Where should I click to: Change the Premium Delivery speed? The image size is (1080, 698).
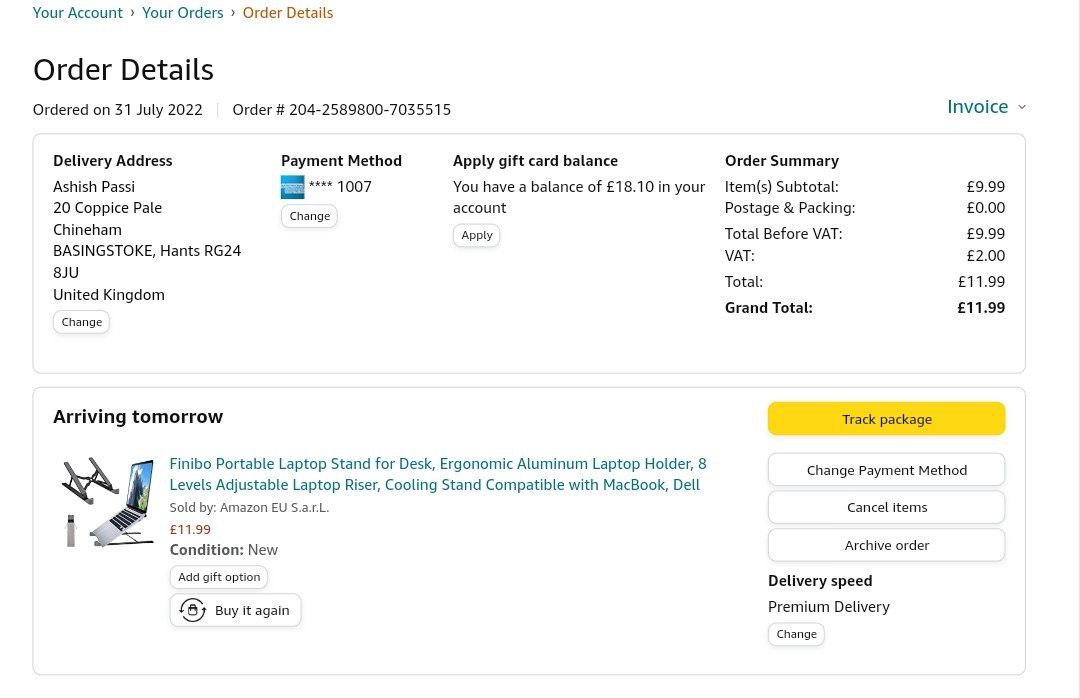tap(796, 634)
